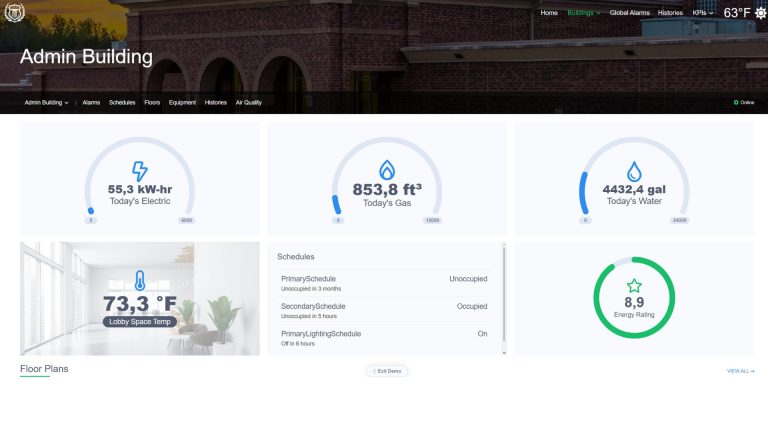Click the 8,9 energy rating value
The image size is (768, 432).
coord(634,302)
